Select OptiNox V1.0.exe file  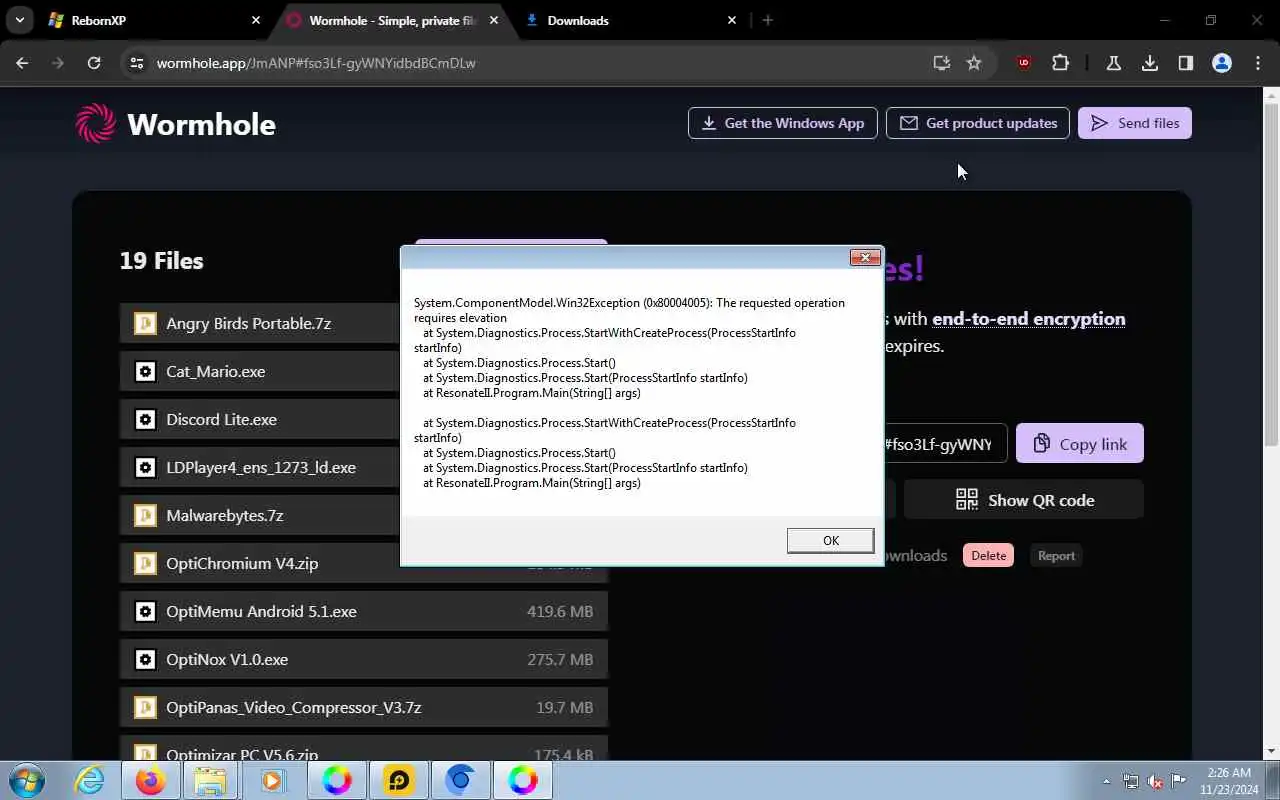(364, 659)
